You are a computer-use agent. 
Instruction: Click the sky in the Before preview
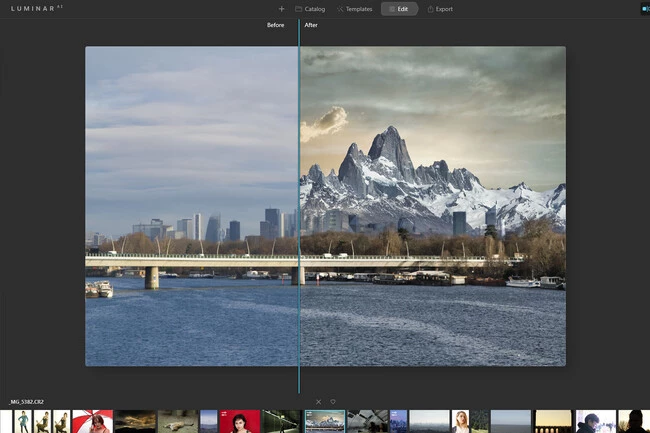pos(190,120)
